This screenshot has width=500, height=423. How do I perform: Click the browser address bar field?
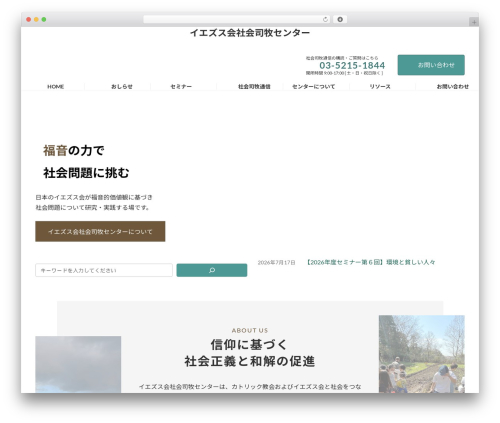point(237,20)
